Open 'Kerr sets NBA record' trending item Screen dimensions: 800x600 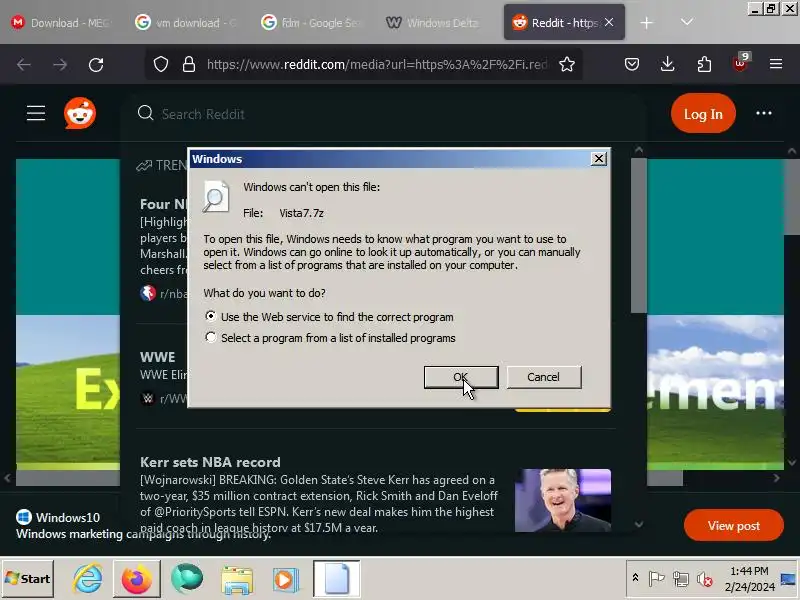coord(210,462)
